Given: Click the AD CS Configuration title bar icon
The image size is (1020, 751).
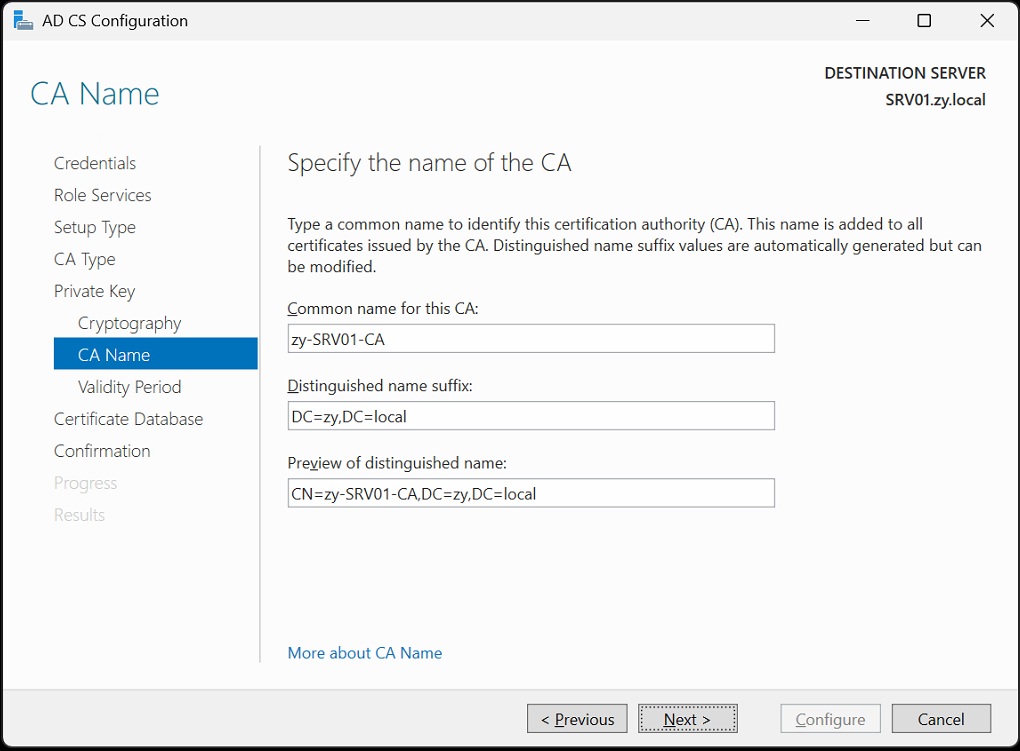Looking at the screenshot, I should (23, 21).
